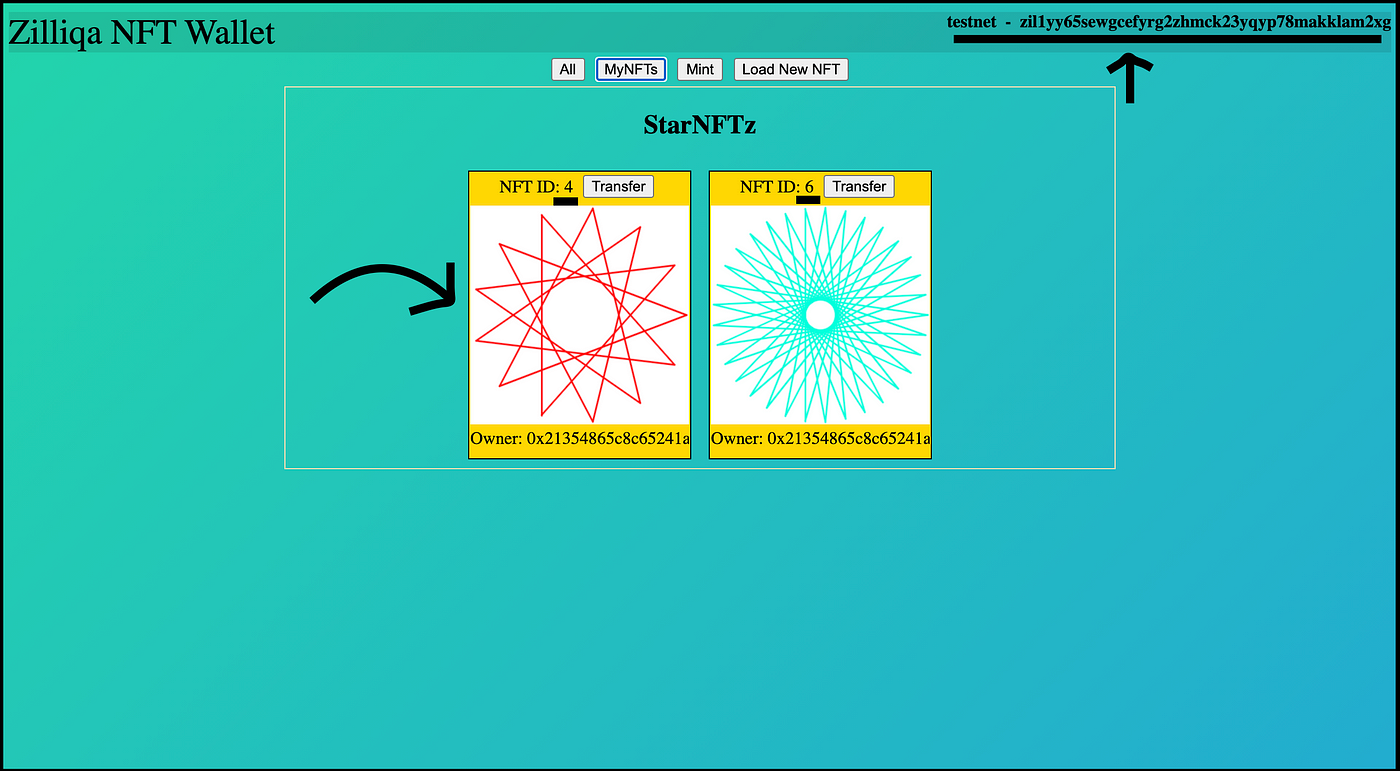This screenshot has width=1400, height=771.
Task: Open the MyNFTs view
Action: [631, 69]
